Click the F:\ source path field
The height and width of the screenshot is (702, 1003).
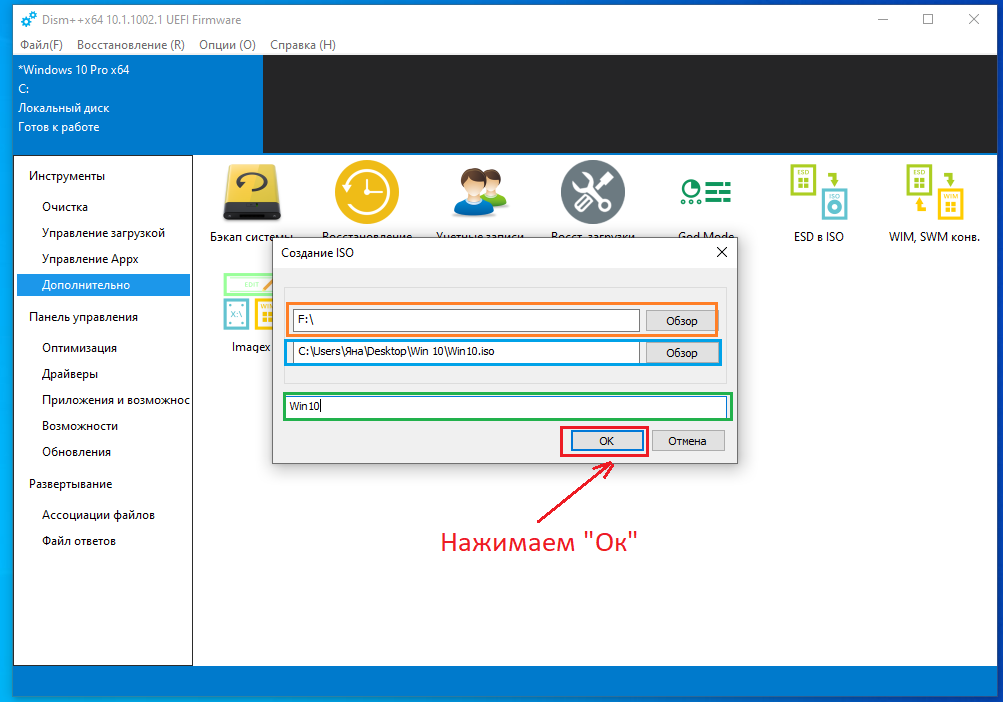click(x=466, y=320)
